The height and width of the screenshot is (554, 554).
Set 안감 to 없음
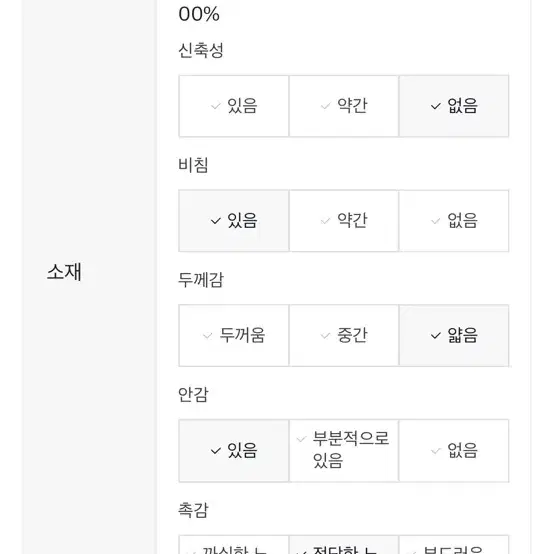(454, 450)
